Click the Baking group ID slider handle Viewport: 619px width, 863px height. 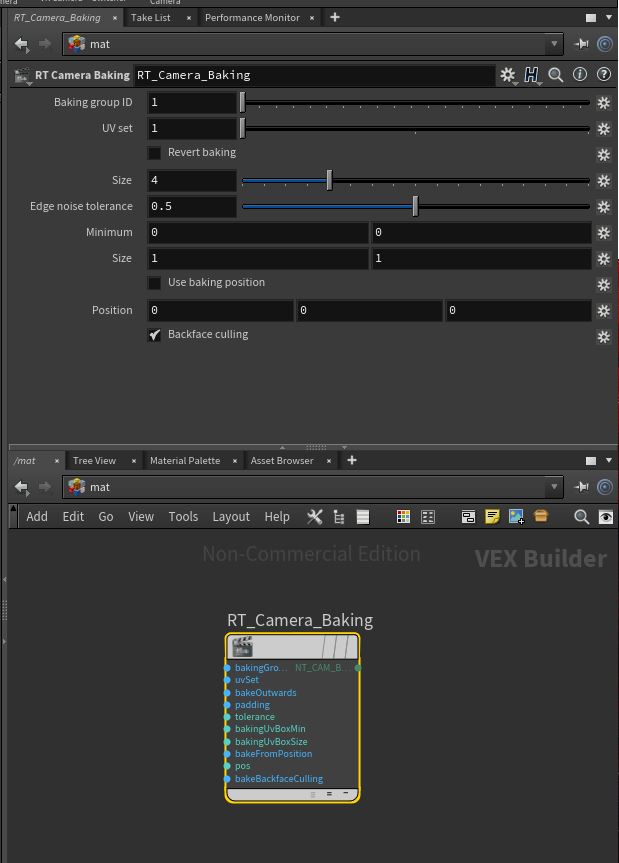pyautogui.click(x=242, y=103)
